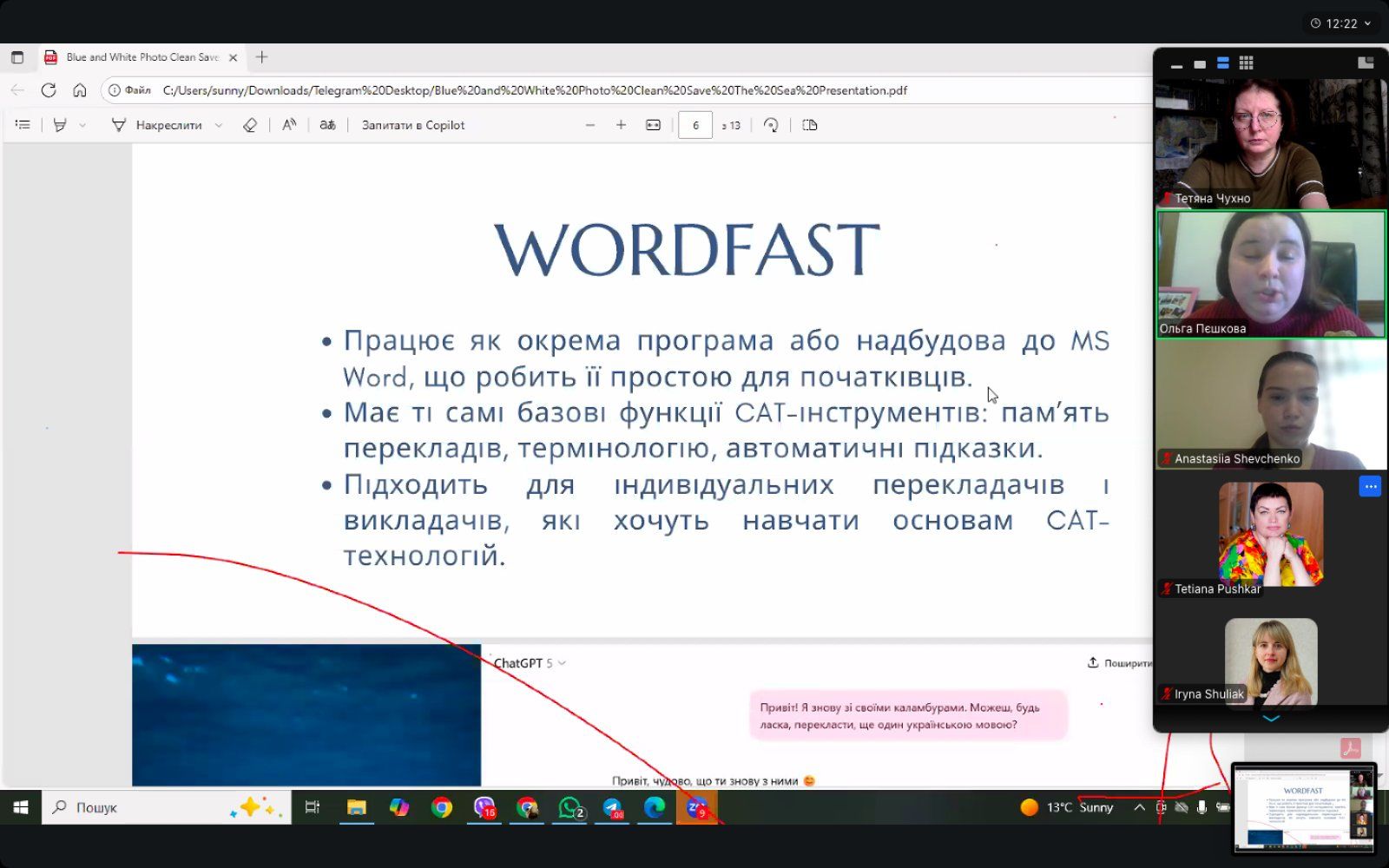Screen dimensions: 1389x868
Task: Switch Zoom panel to grid view
Action: tap(1246, 62)
